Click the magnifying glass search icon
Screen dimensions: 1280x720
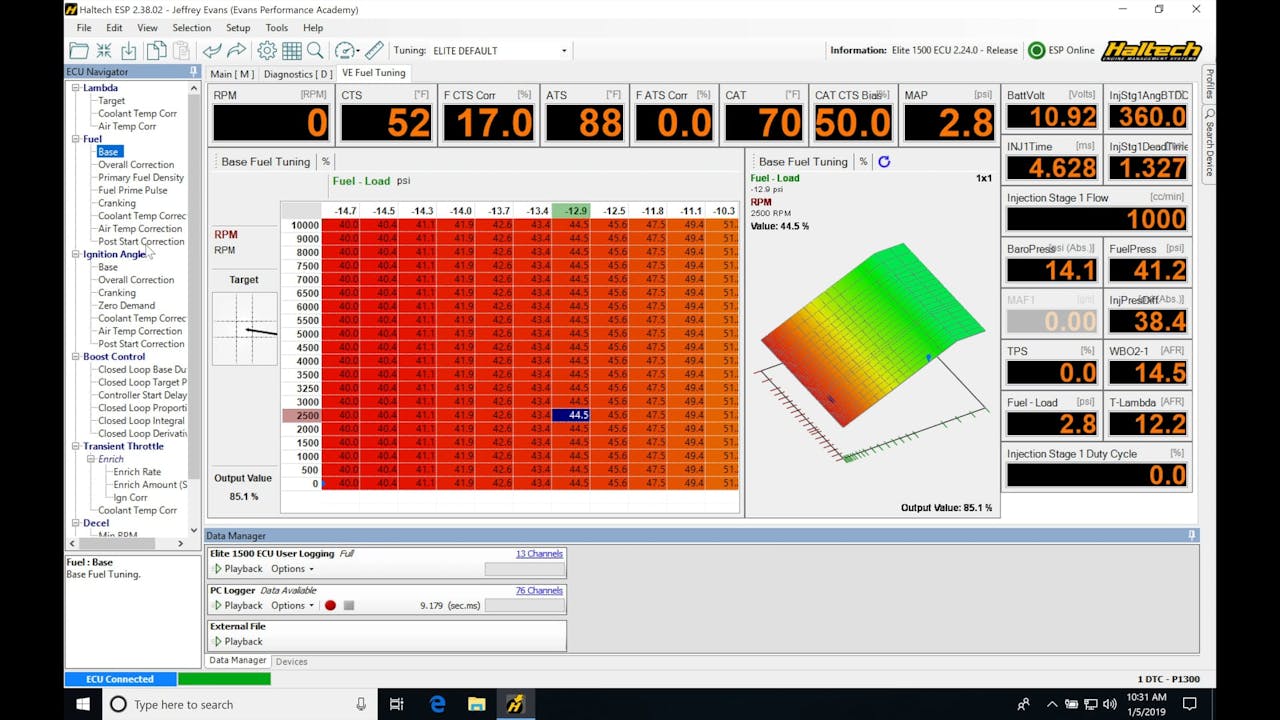point(315,50)
